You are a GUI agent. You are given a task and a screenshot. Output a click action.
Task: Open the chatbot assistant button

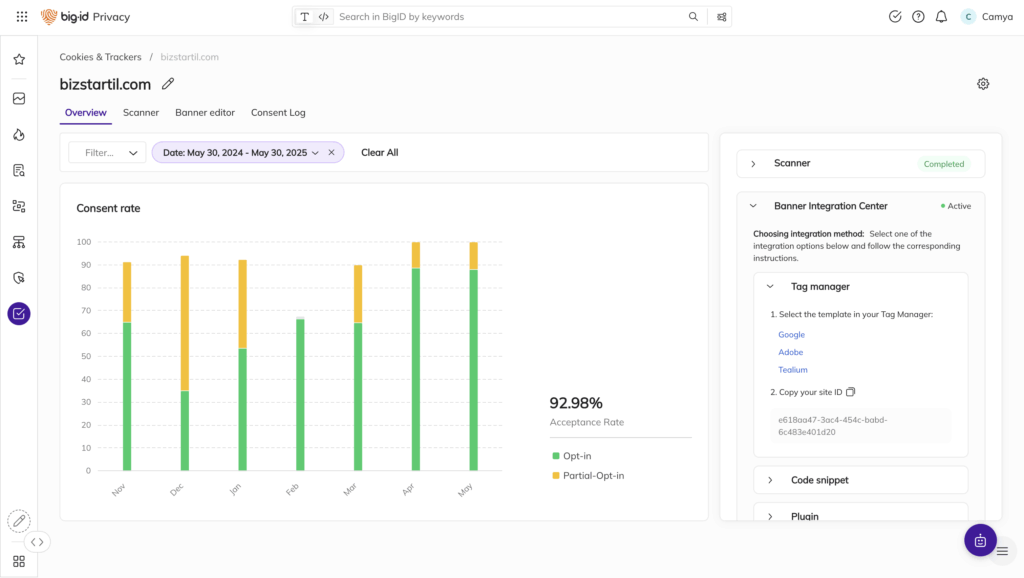click(x=980, y=540)
